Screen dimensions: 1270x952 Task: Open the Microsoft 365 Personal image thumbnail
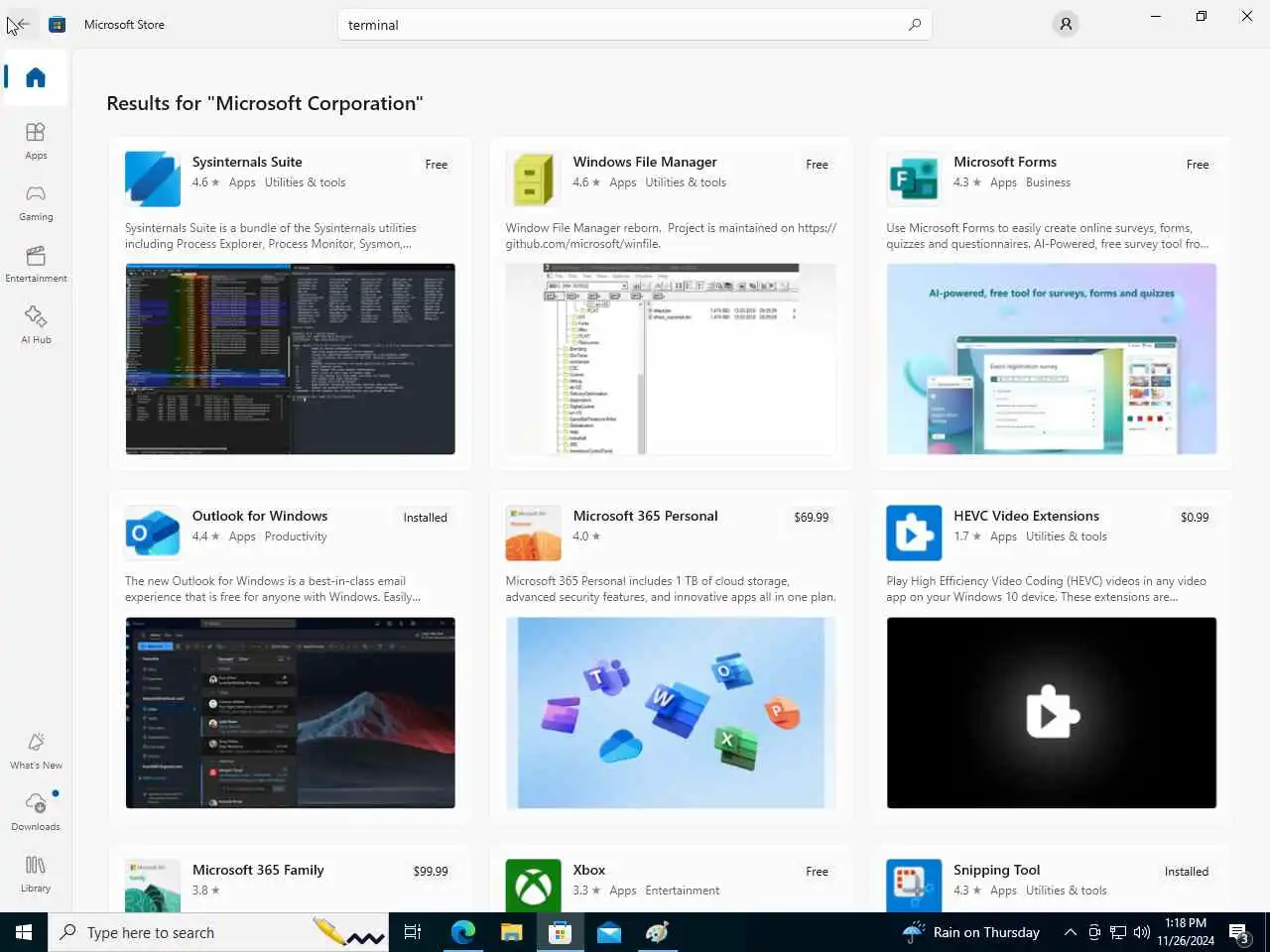coord(671,713)
